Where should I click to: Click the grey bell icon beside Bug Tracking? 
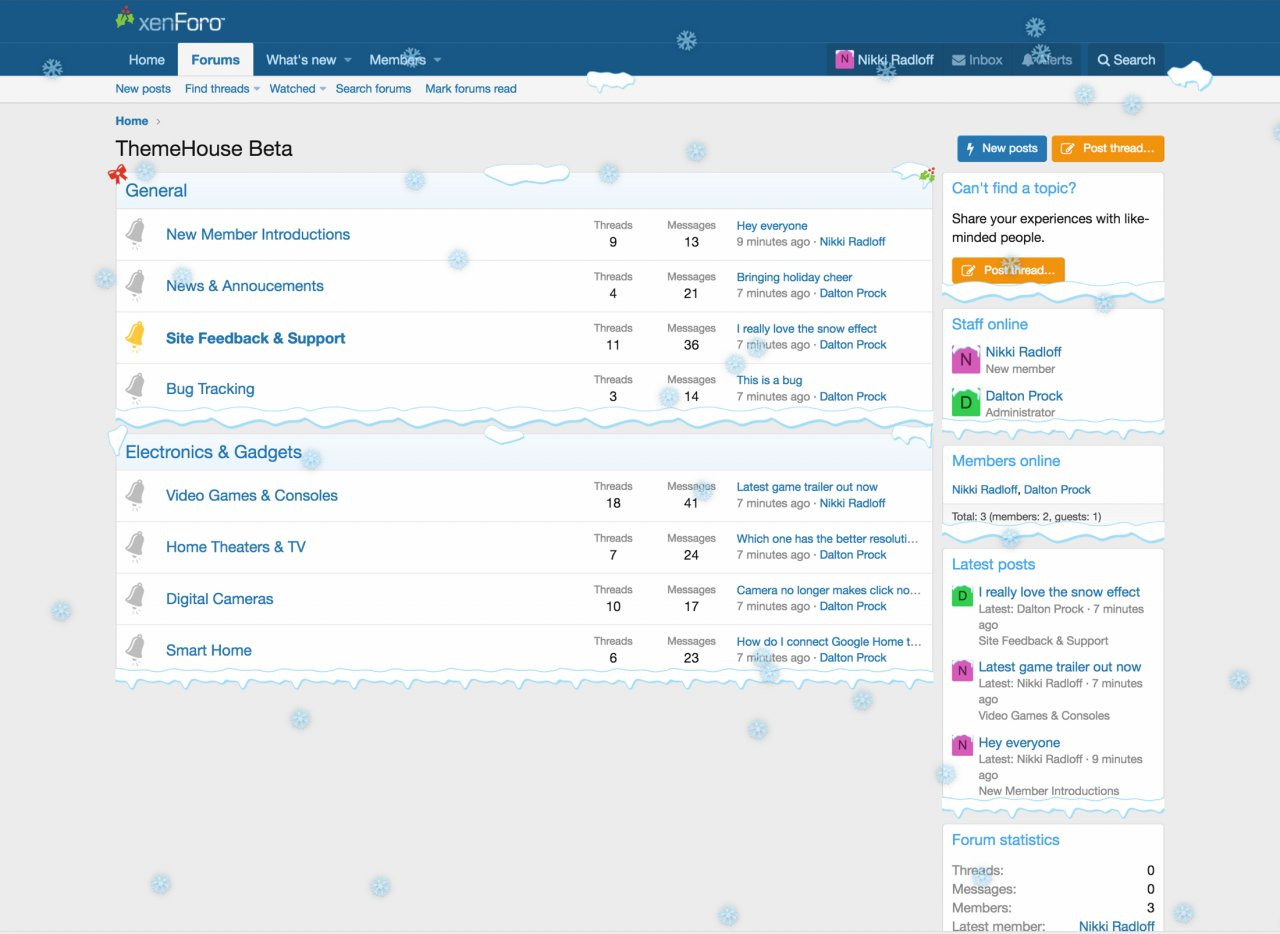(135, 389)
